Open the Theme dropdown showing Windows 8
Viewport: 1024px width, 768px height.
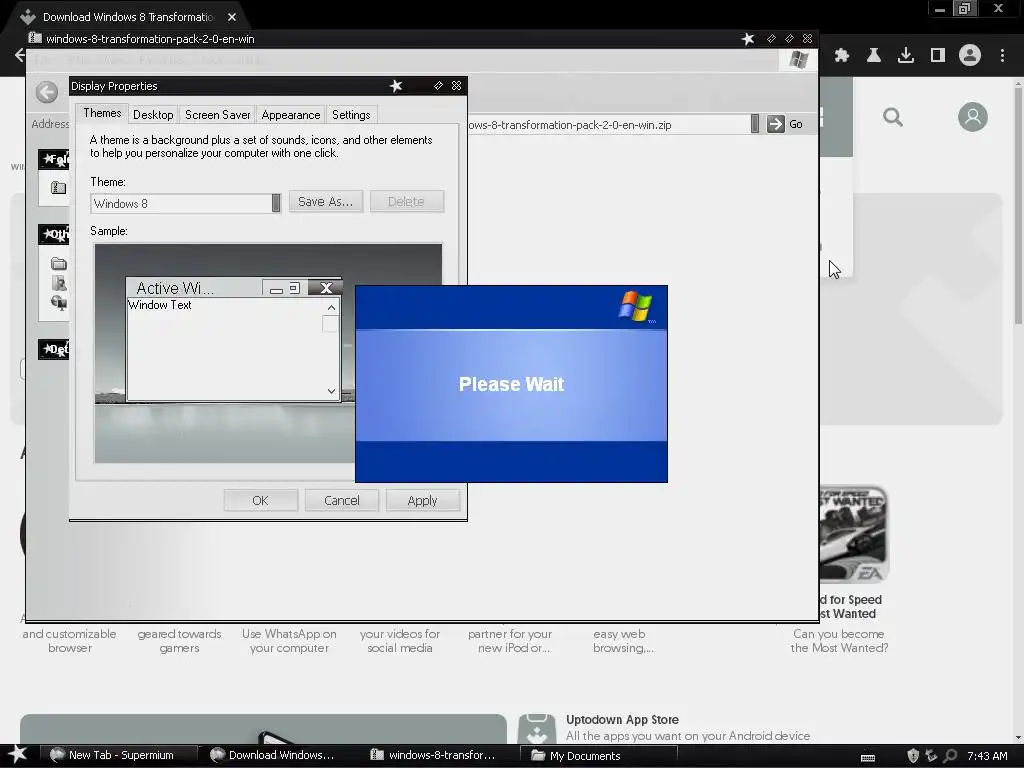point(185,203)
